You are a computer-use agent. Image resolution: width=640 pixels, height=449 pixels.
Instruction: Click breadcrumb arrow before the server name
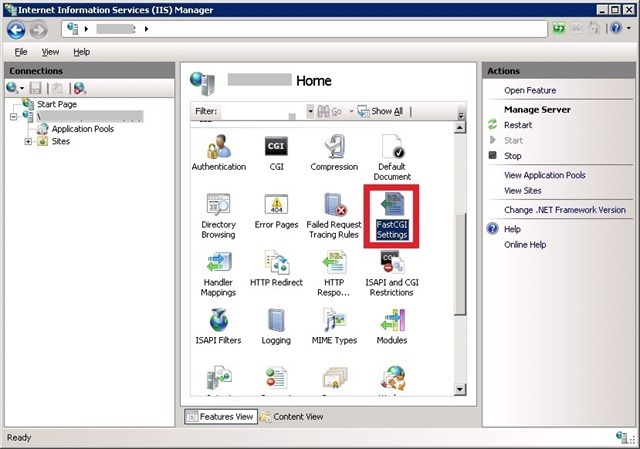(86, 29)
